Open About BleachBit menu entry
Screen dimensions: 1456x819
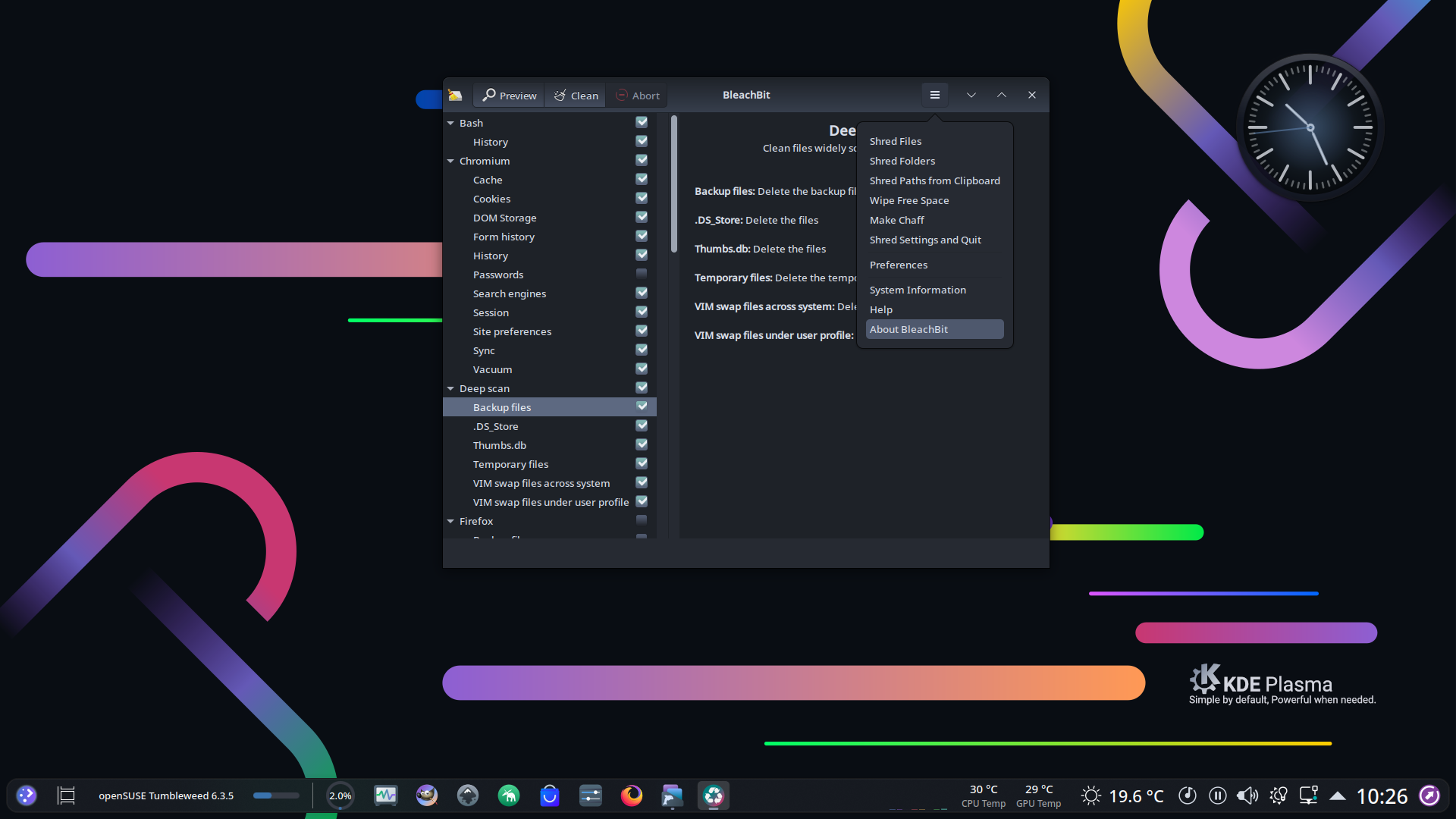[934, 329]
